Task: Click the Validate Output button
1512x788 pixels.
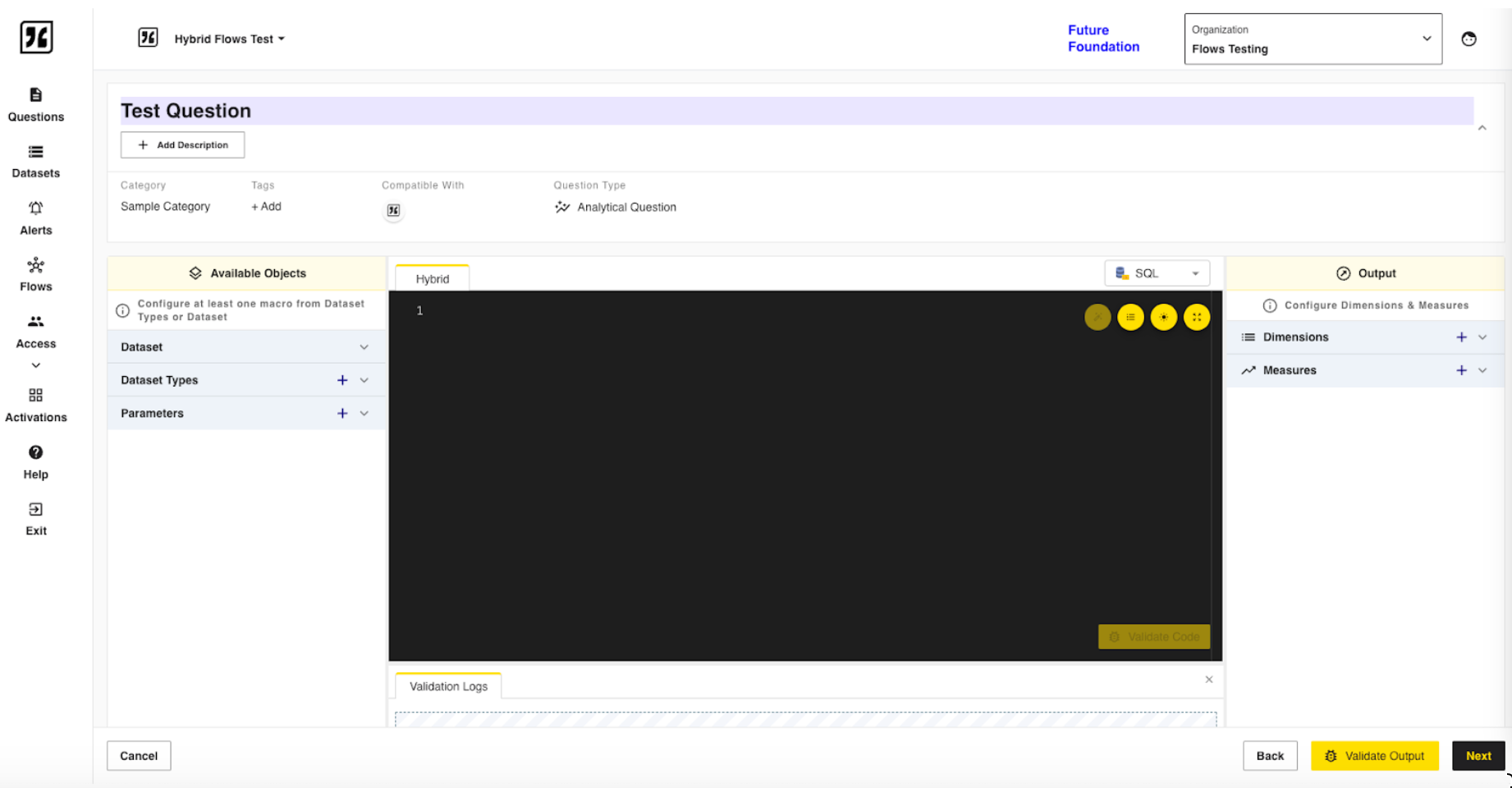Action: click(1375, 756)
